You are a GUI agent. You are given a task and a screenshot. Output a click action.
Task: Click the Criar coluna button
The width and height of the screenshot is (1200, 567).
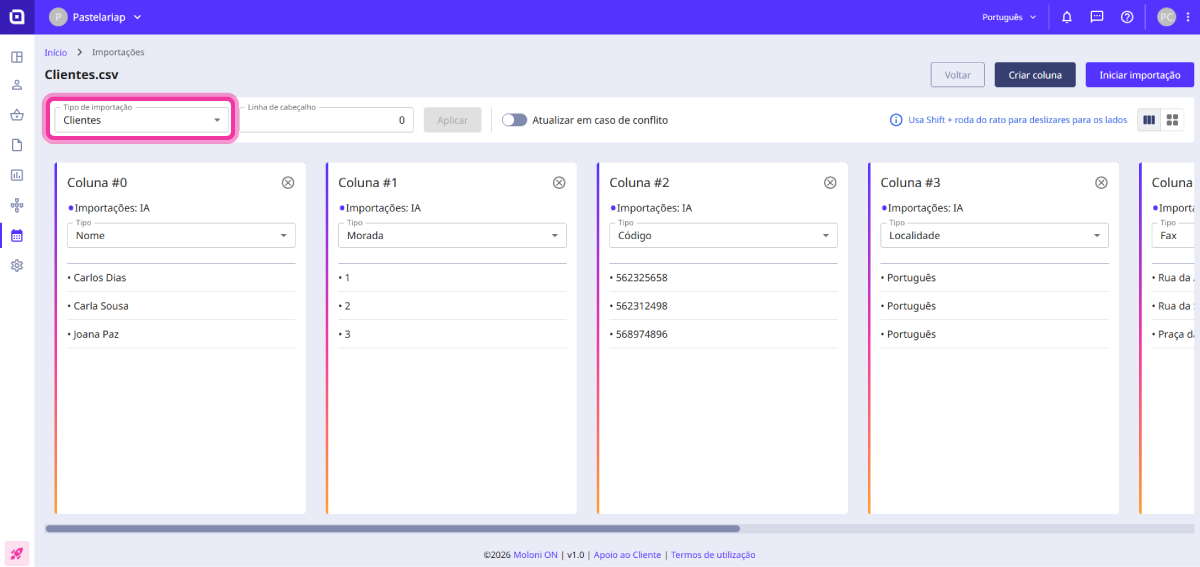pos(1035,75)
